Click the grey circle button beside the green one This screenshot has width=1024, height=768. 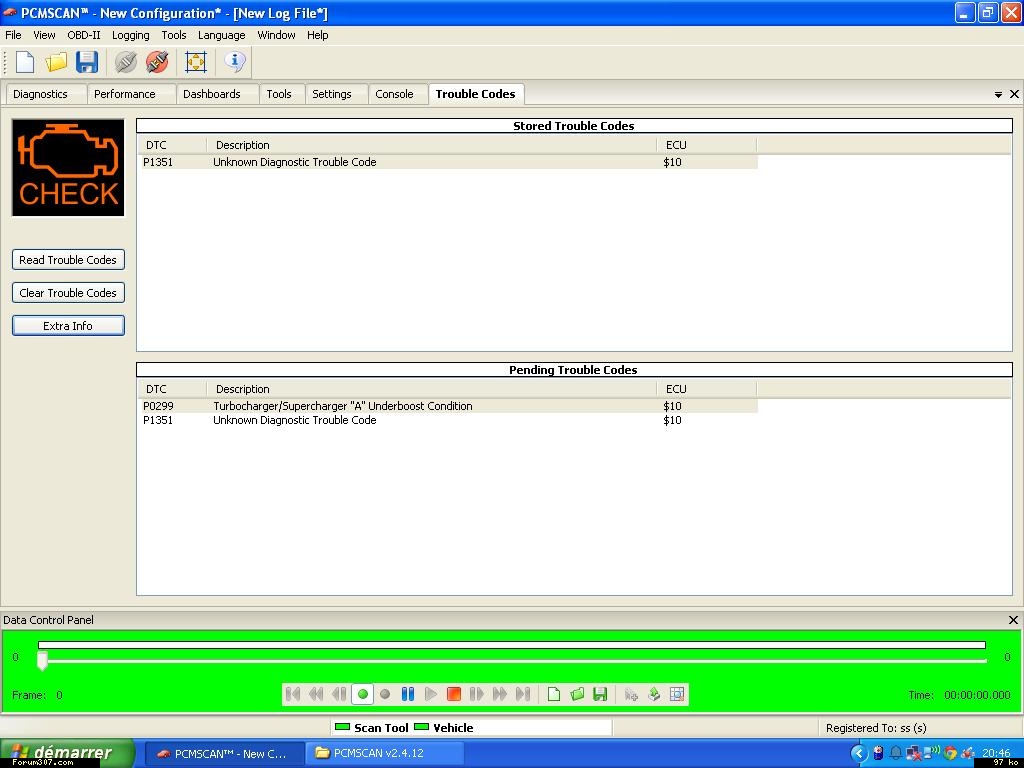(385, 694)
